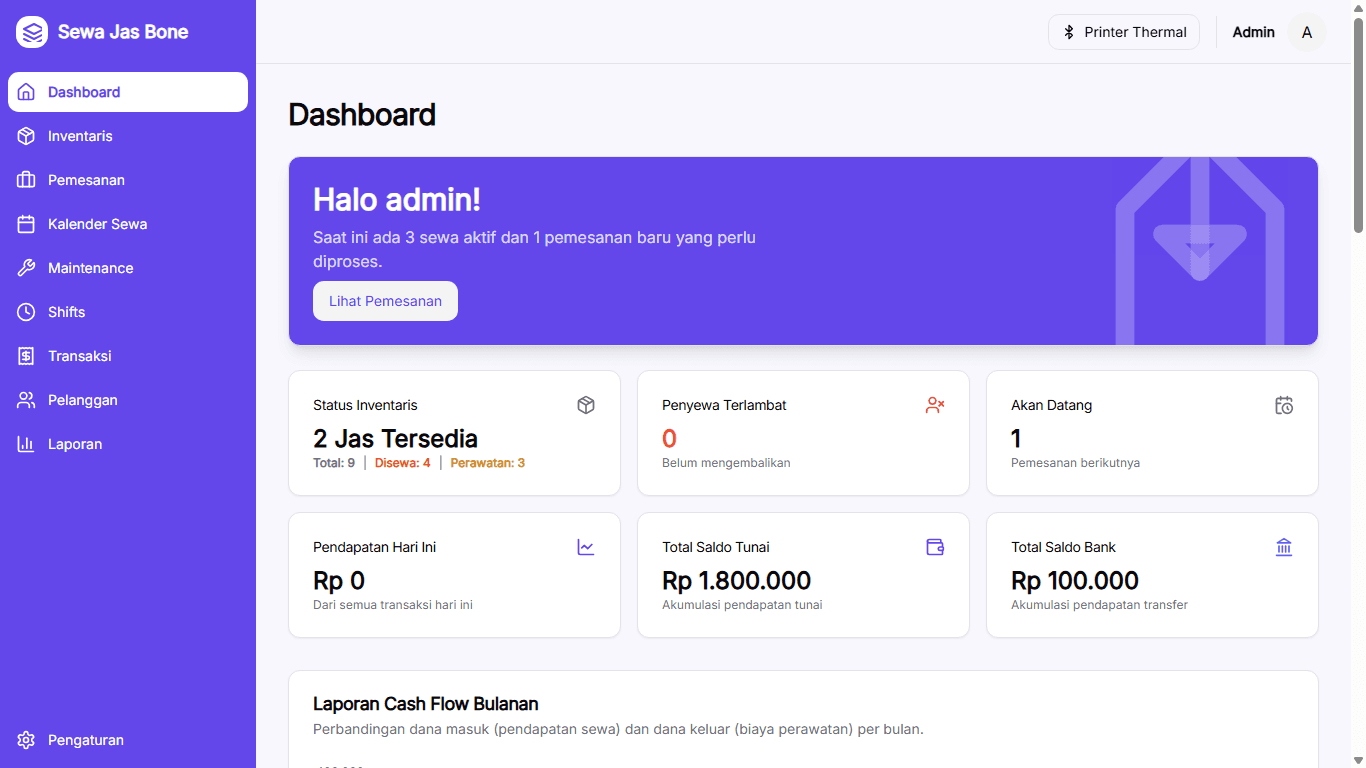Image resolution: width=1366 pixels, height=768 pixels.
Task: Select the wallet icon on Total Saldo Tunai
Action: click(935, 547)
